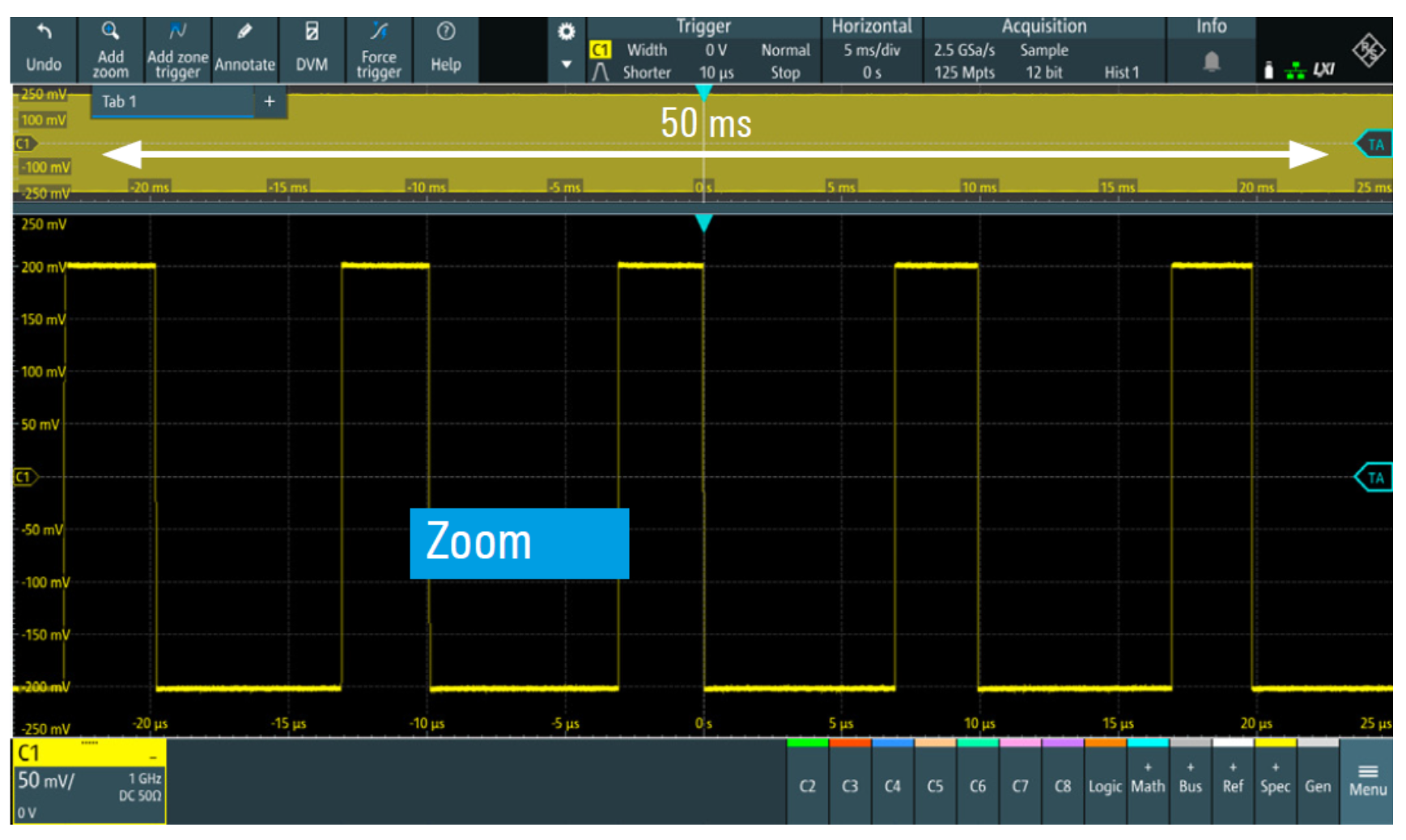Open the Horizontal 5 ms/div settings
The image size is (1406, 840).
872,50
